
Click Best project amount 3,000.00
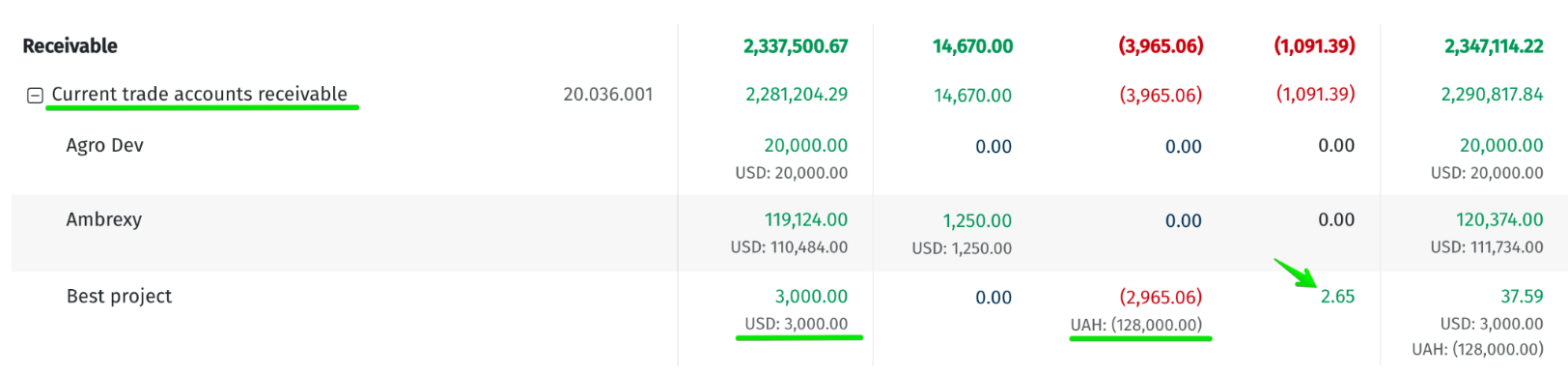tap(811, 296)
